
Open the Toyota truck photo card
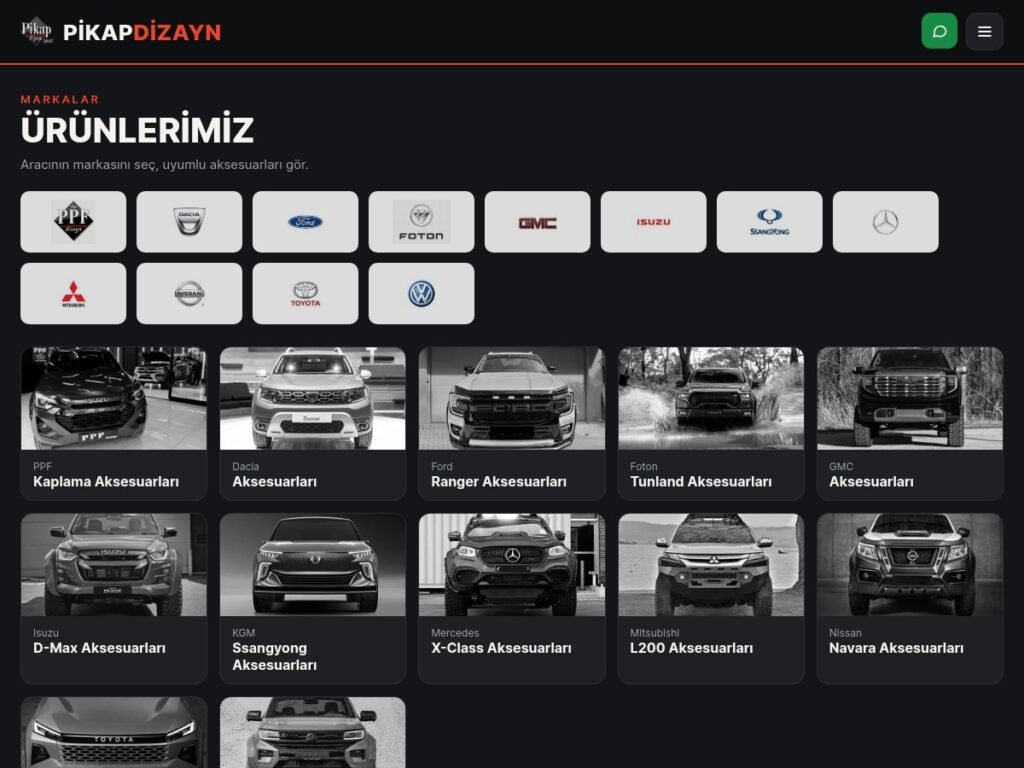click(114, 732)
